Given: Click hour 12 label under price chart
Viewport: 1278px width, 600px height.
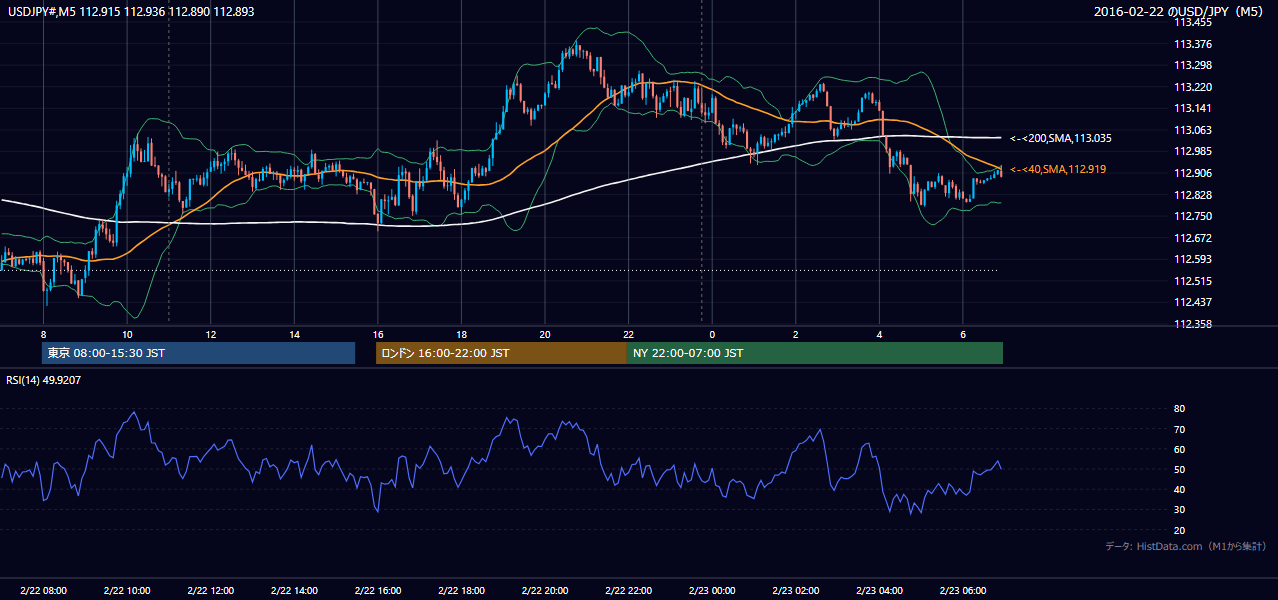Looking at the screenshot, I should coord(210,334).
